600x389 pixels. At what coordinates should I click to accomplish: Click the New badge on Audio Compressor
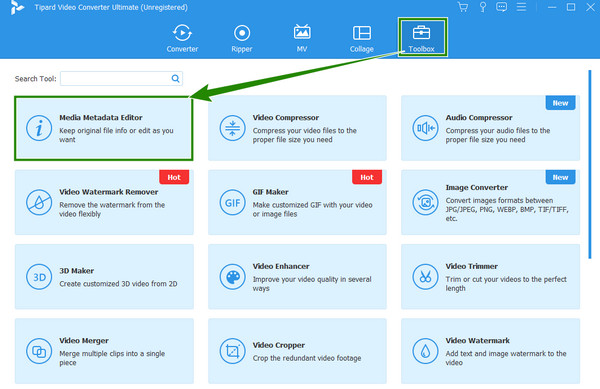click(560, 103)
